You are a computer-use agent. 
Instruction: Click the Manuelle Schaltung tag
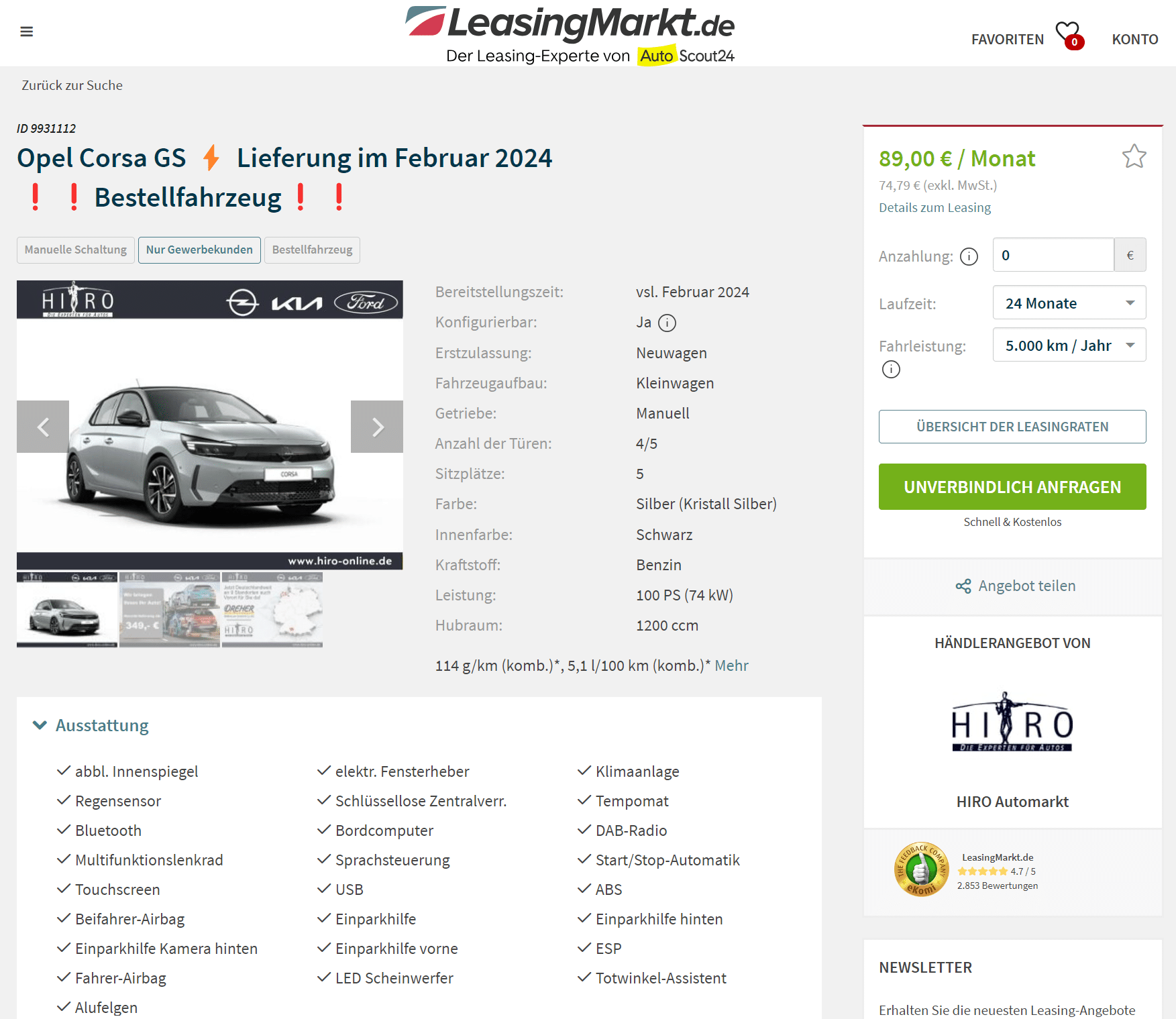click(x=76, y=250)
